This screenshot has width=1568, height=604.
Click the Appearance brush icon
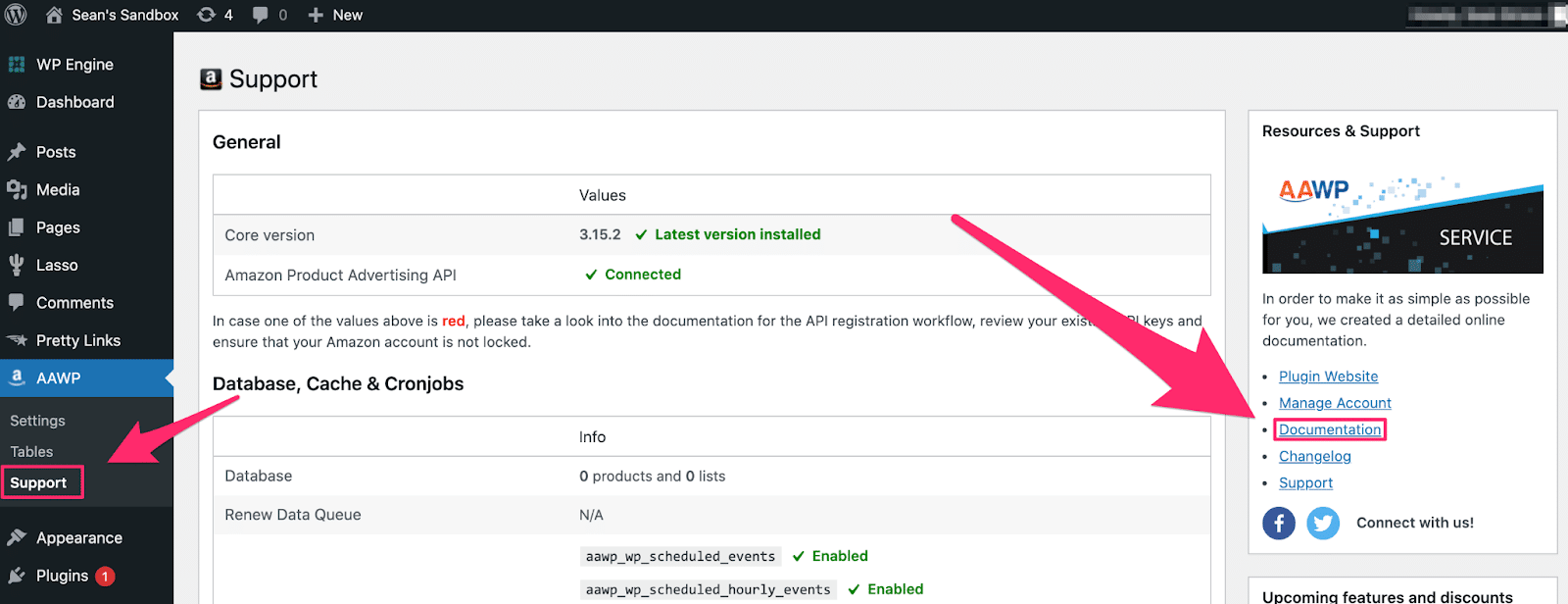coord(17,537)
